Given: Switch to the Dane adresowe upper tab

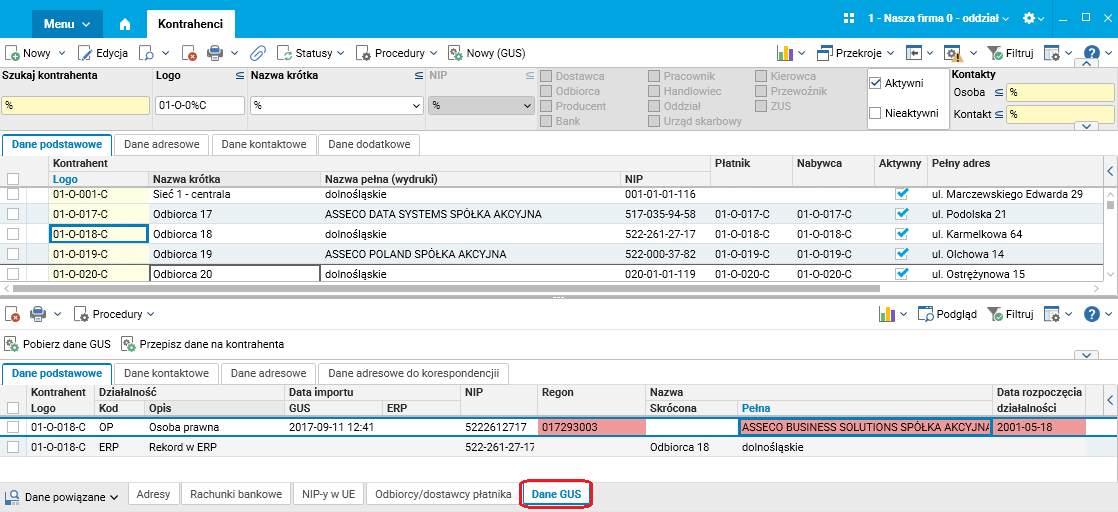Looking at the screenshot, I should (161, 144).
